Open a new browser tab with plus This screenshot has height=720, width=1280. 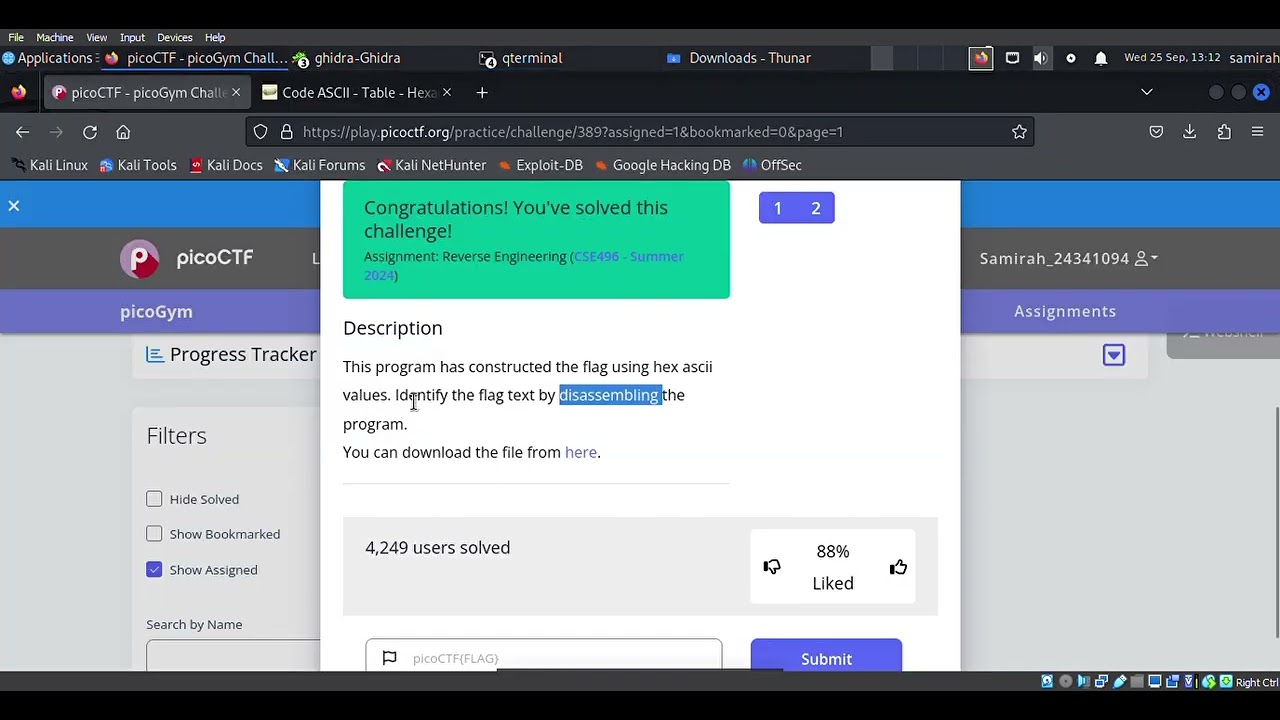[482, 93]
